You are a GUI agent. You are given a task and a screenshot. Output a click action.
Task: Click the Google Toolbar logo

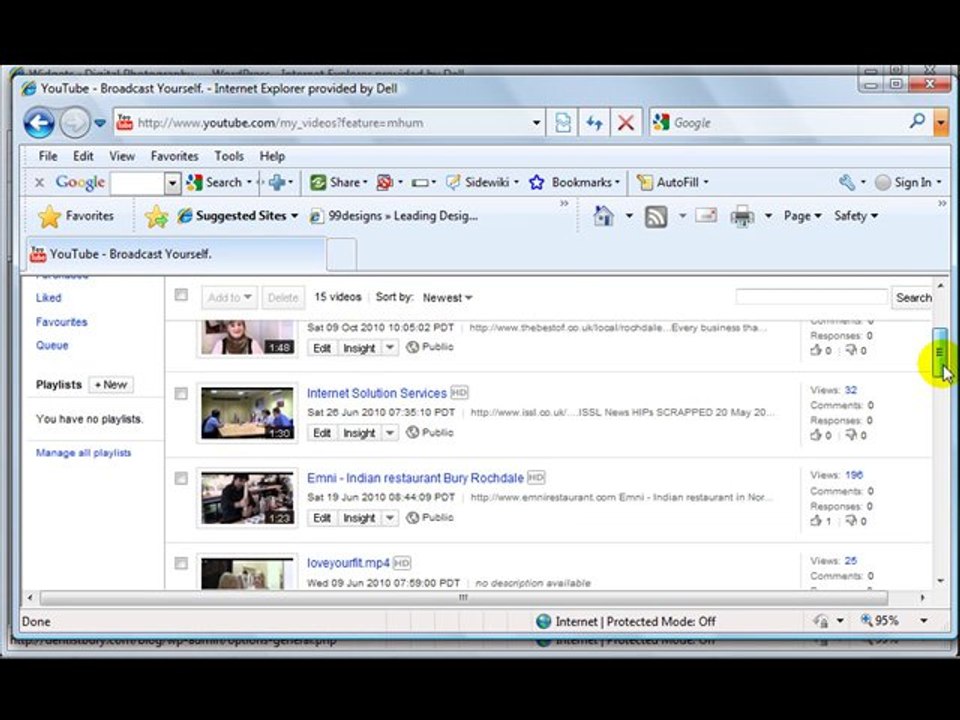point(80,182)
